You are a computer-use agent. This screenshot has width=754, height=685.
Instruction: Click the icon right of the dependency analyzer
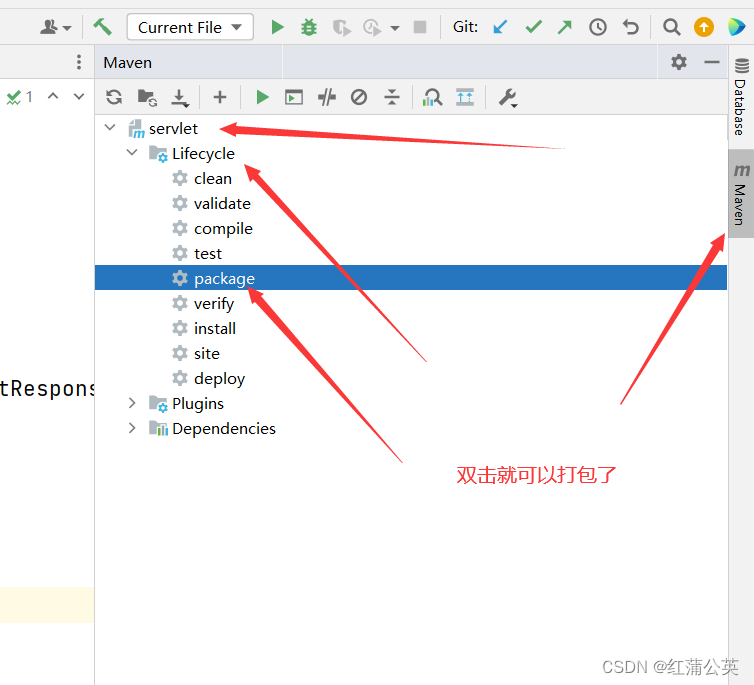pos(465,97)
